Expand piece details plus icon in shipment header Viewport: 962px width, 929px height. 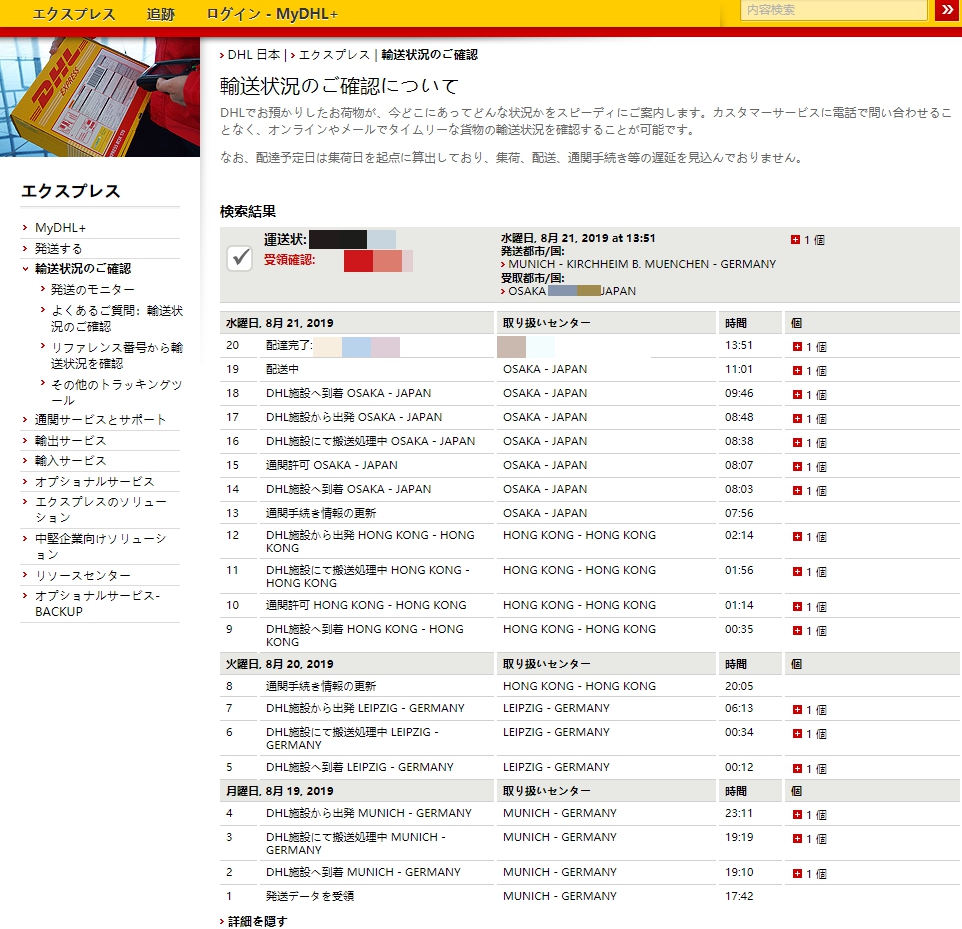click(795, 240)
